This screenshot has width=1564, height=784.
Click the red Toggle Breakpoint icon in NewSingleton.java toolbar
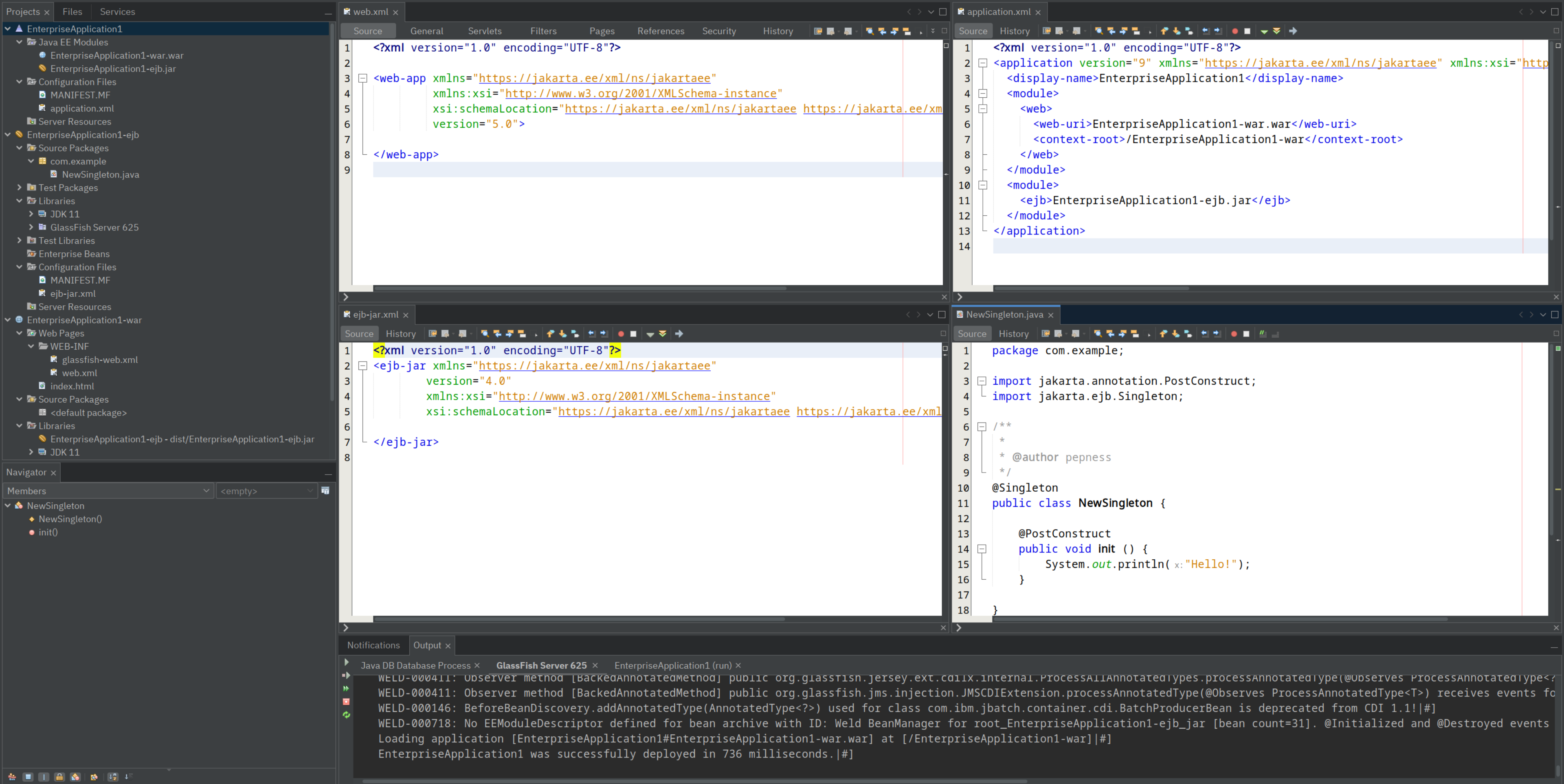tap(1235, 334)
